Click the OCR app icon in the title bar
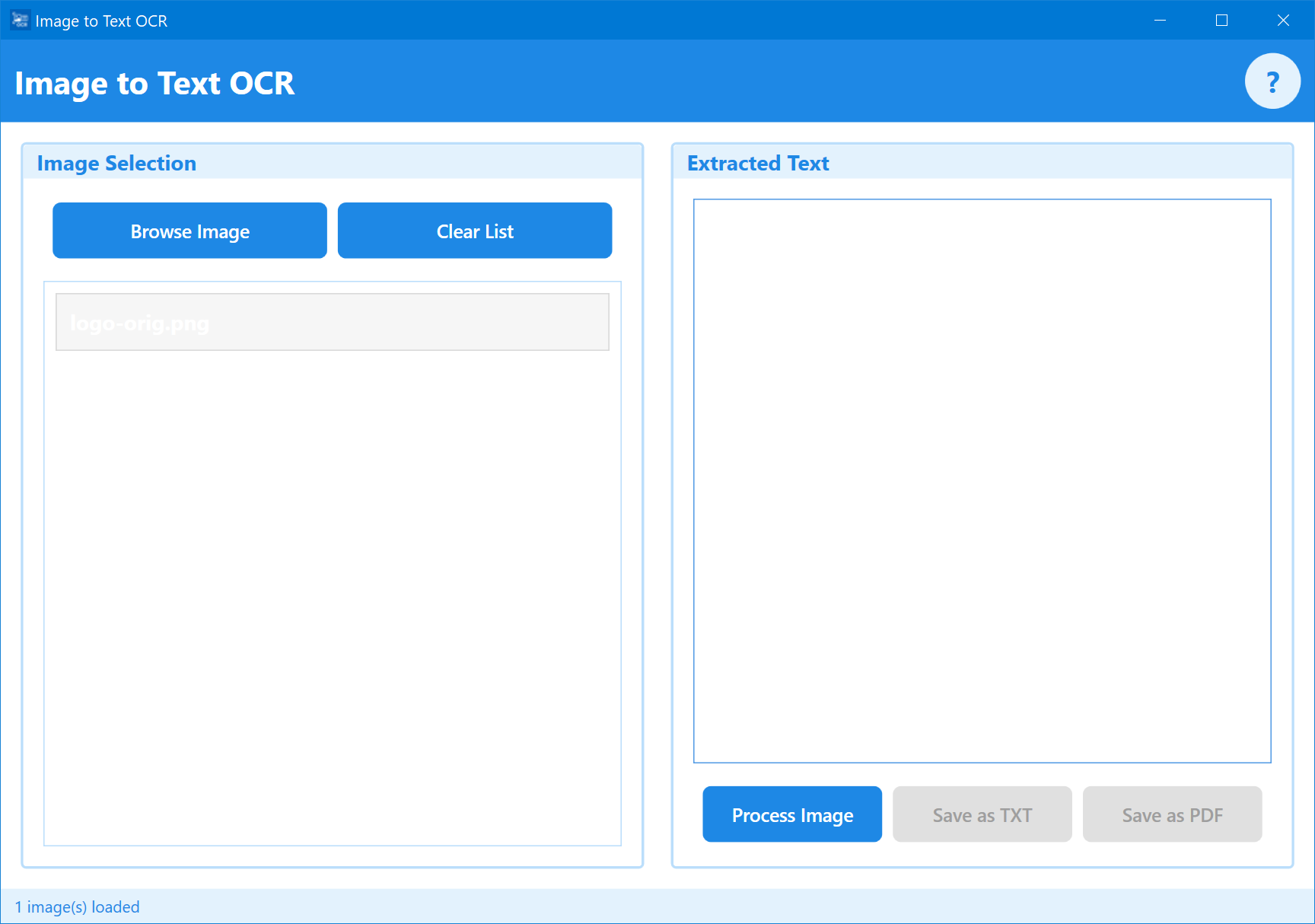This screenshot has height=924, width=1315. [19, 20]
